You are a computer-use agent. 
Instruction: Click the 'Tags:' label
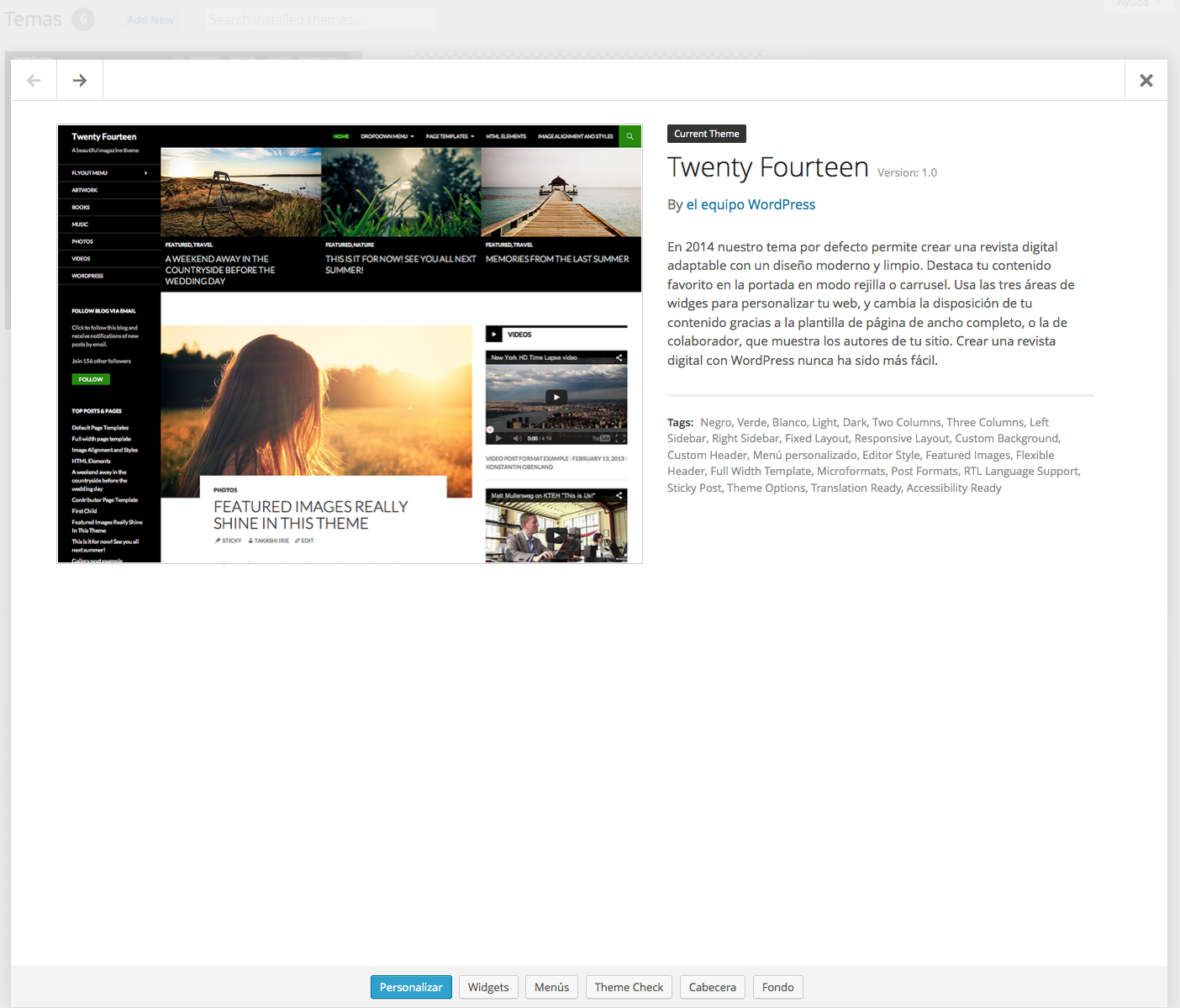tap(680, 422)
